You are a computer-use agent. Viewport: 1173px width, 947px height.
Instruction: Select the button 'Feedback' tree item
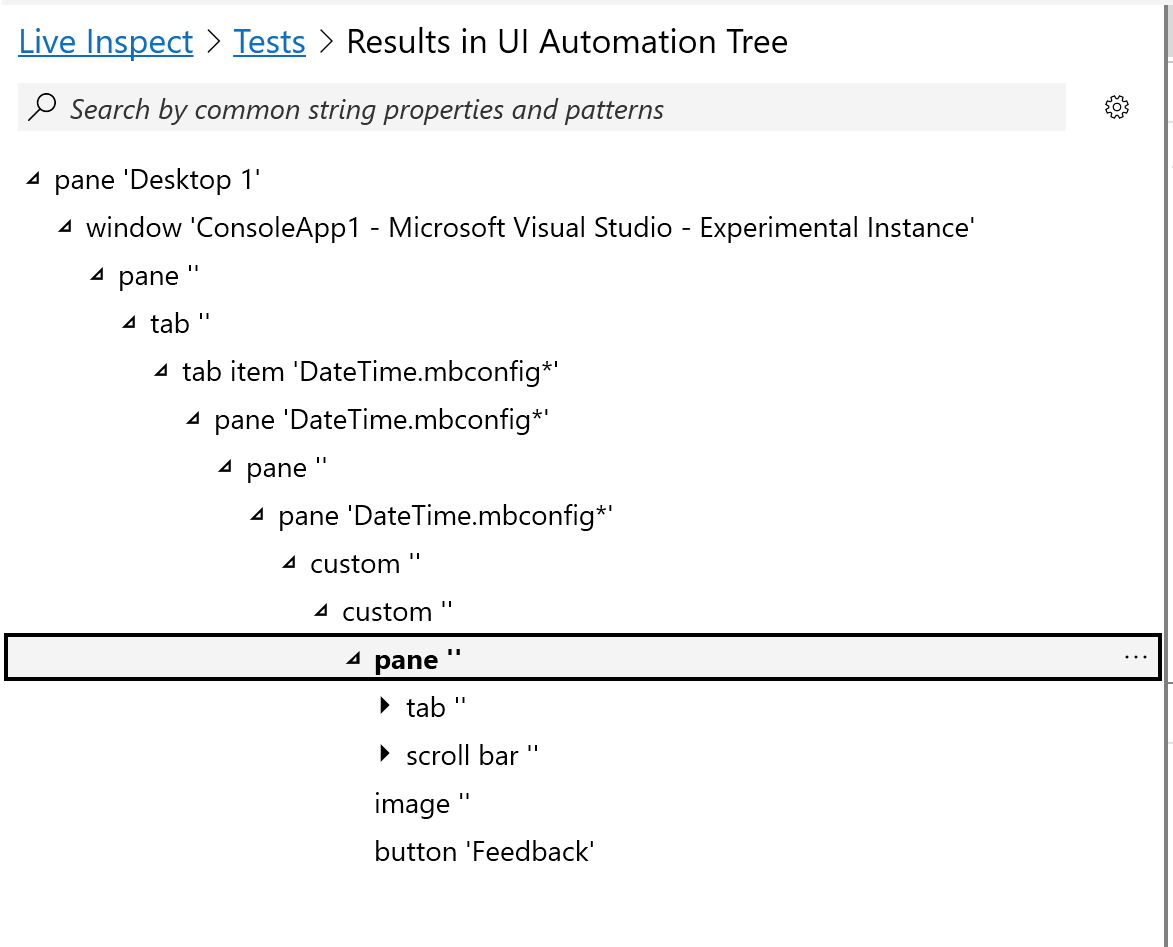tap(485, 851)
